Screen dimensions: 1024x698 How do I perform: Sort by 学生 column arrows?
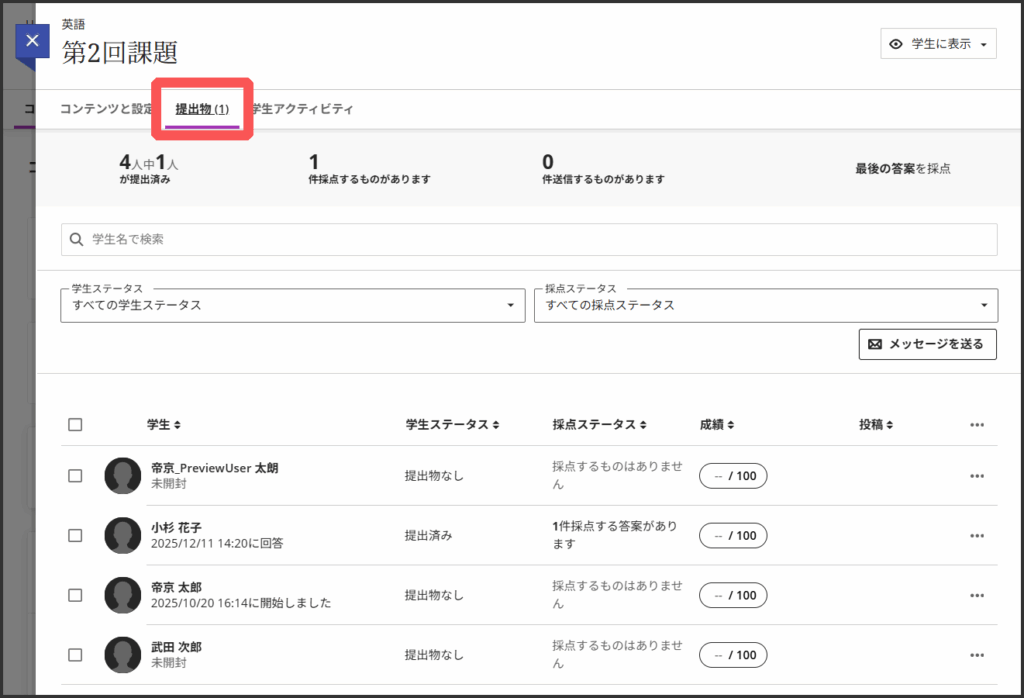point(177,425)
